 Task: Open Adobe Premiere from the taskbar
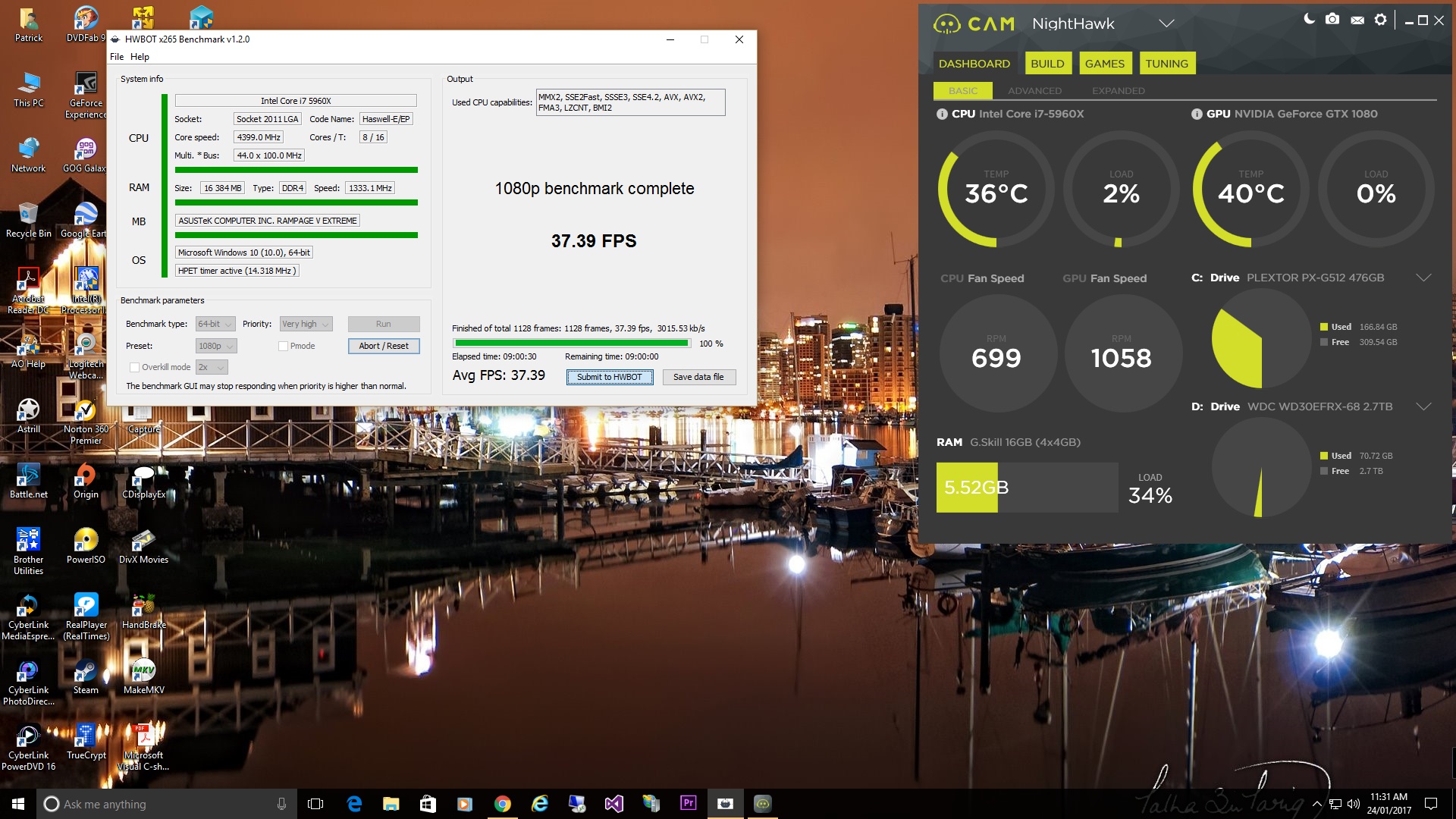[689, 804]
